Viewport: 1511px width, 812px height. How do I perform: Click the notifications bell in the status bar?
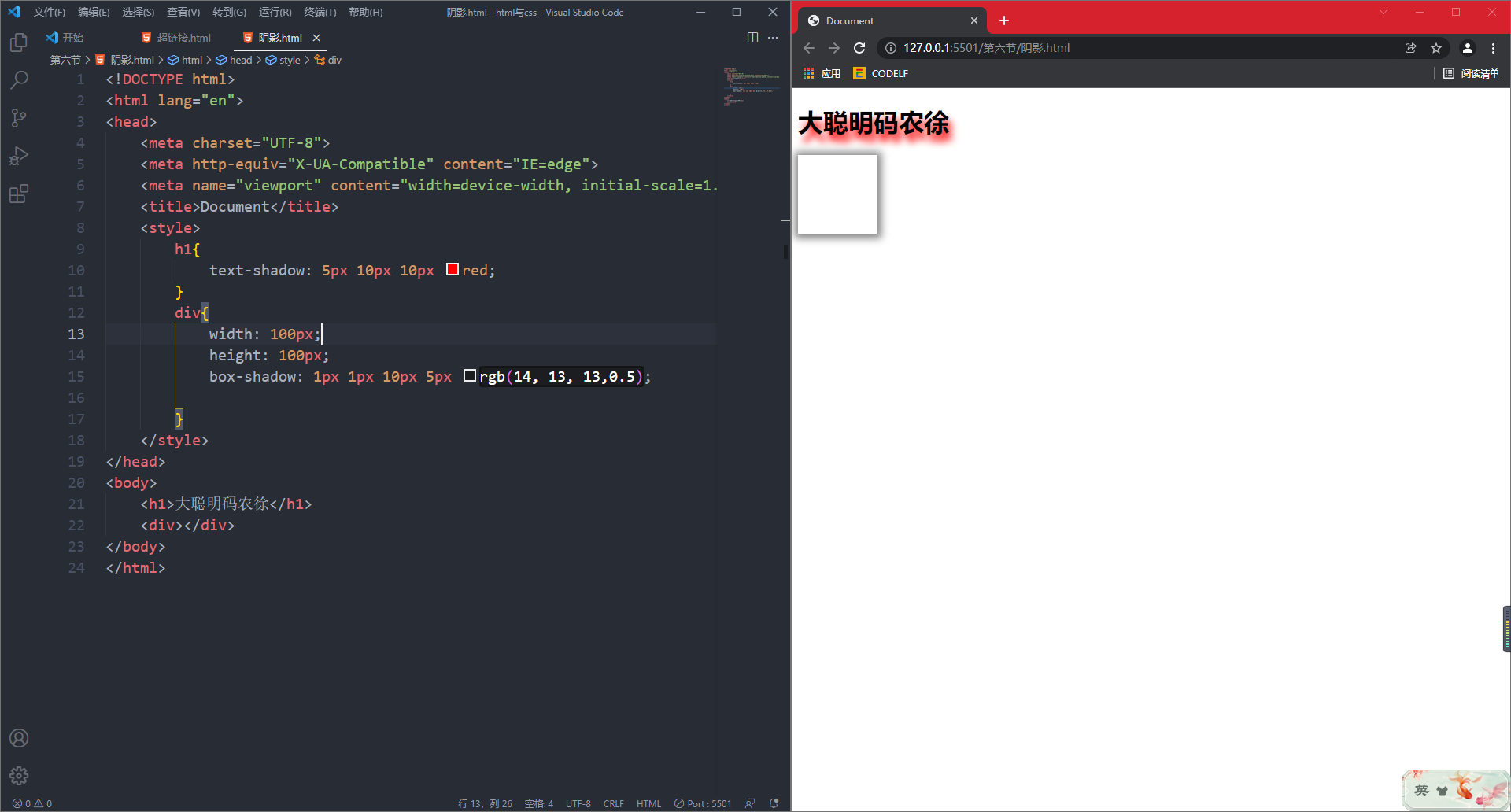(774, 803)
